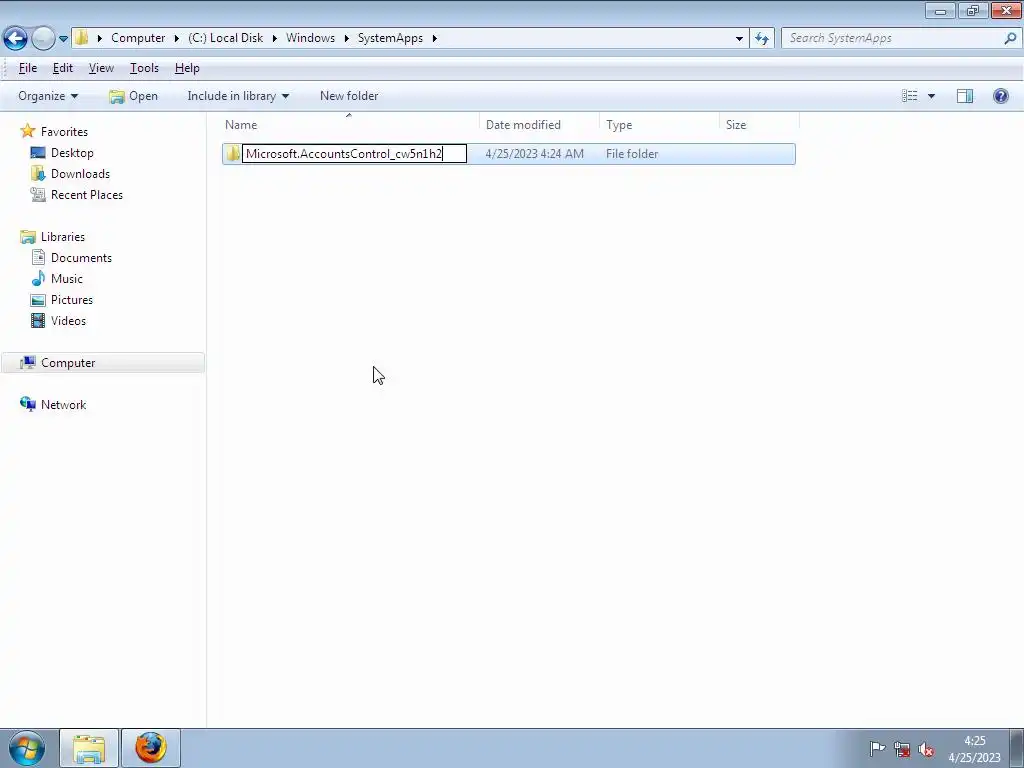This screenshot has height=768, width=1024.
Task: Open Desktop in the navigation pane
Action: [x=72, y=153]
